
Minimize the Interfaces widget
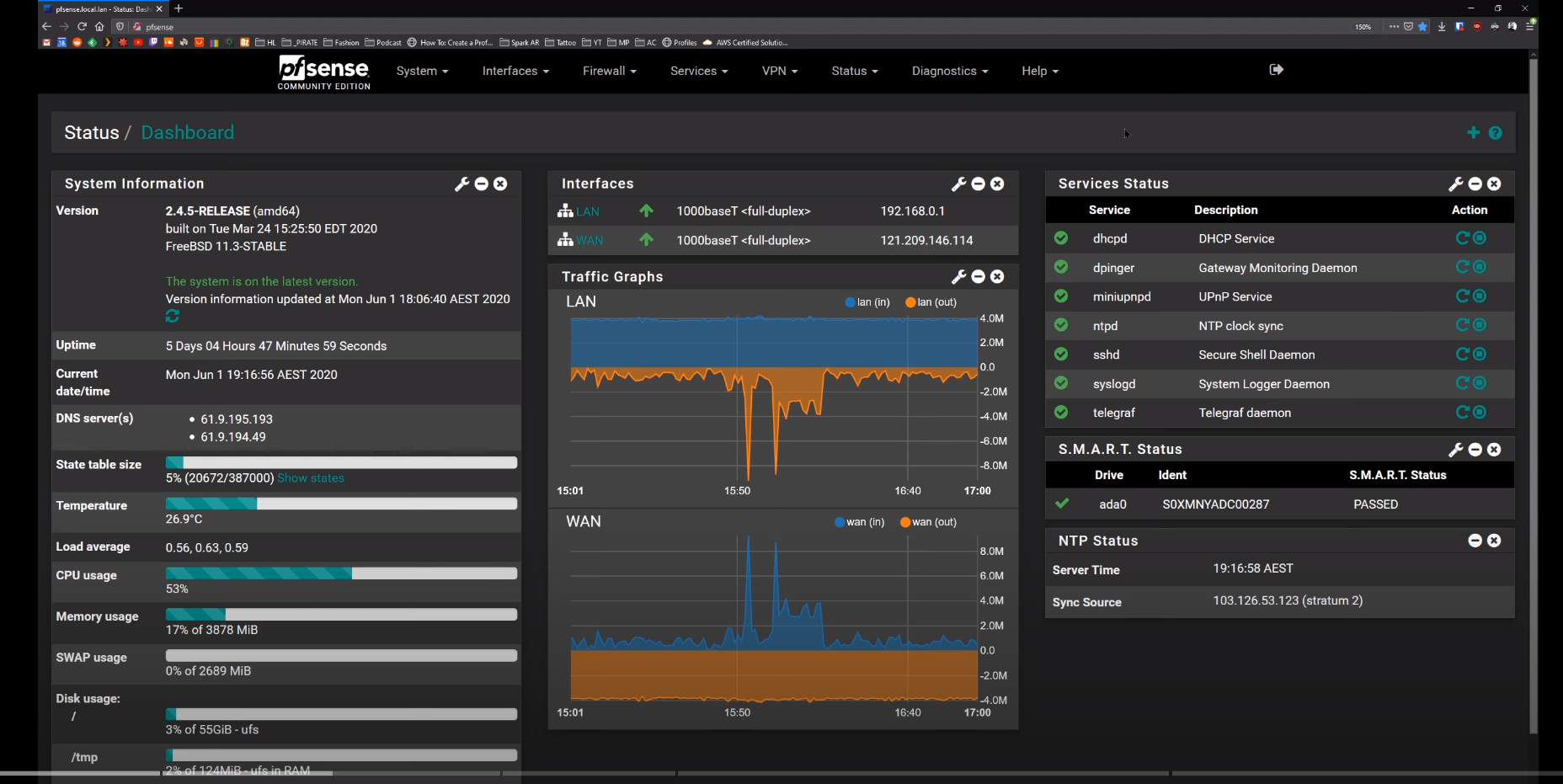point(979,184)
